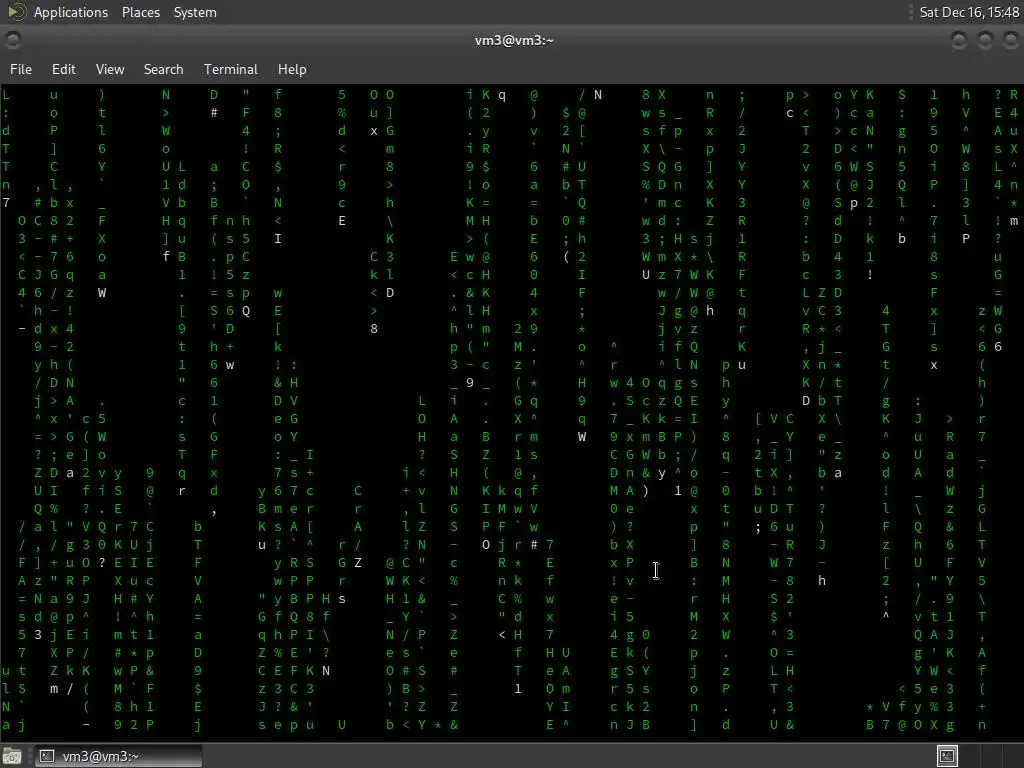Open the window menu button left of title
This screenshot has width=1024, height=768.
(12, 40)
